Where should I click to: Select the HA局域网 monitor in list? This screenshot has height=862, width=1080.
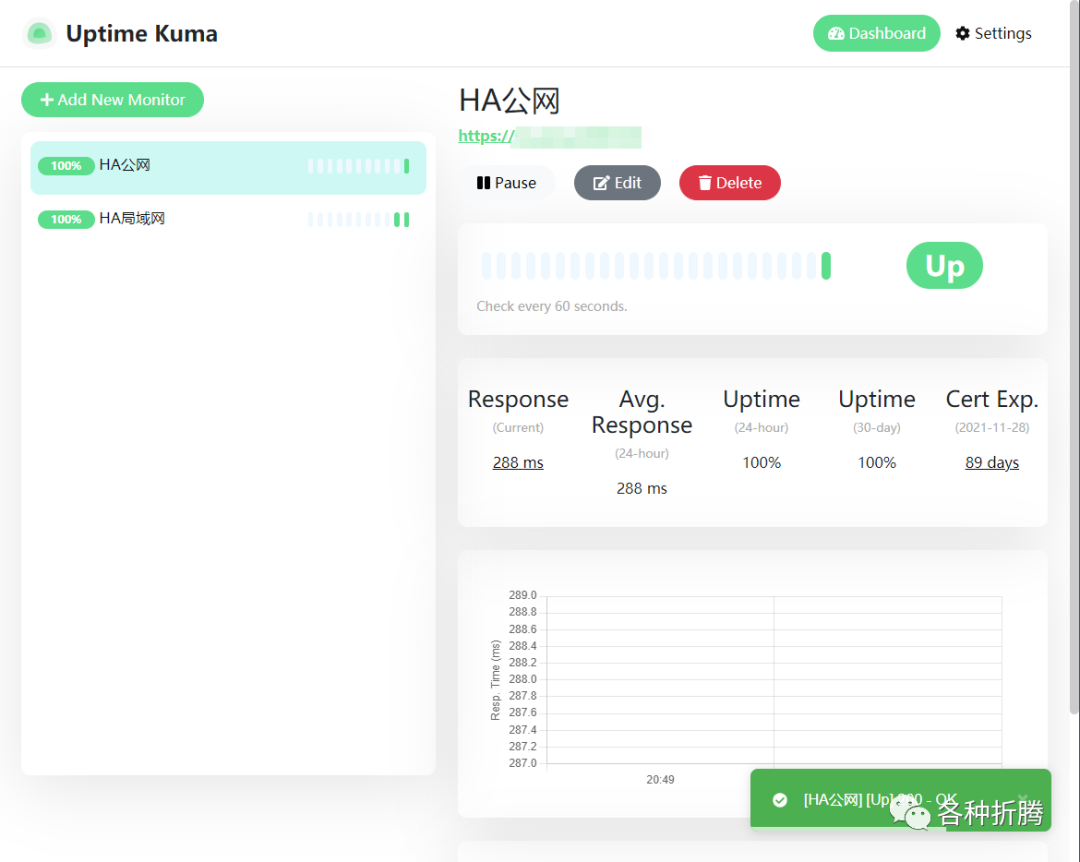228,219
